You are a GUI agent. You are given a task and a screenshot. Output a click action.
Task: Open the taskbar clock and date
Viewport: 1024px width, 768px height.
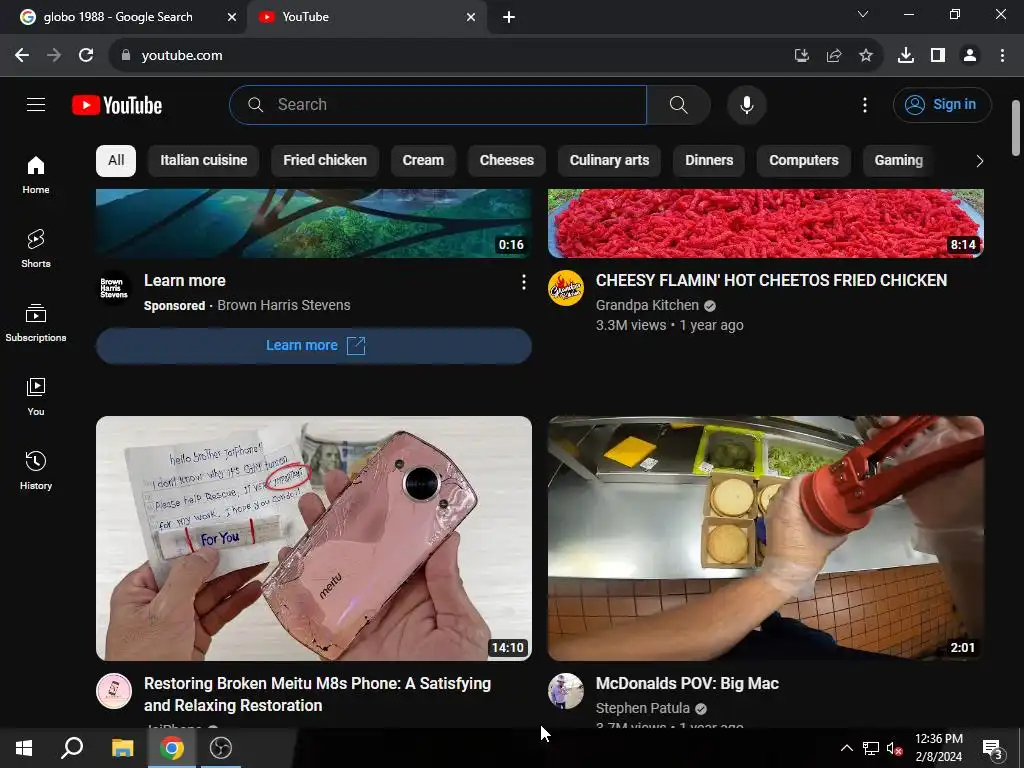938,748
